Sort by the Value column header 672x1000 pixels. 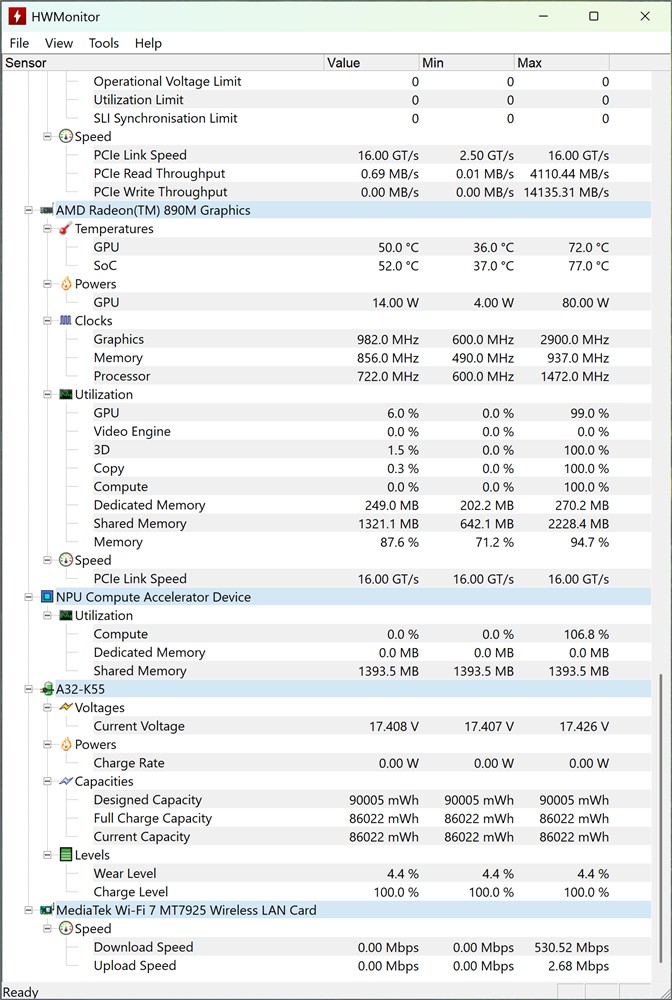(x=371, y=63)
